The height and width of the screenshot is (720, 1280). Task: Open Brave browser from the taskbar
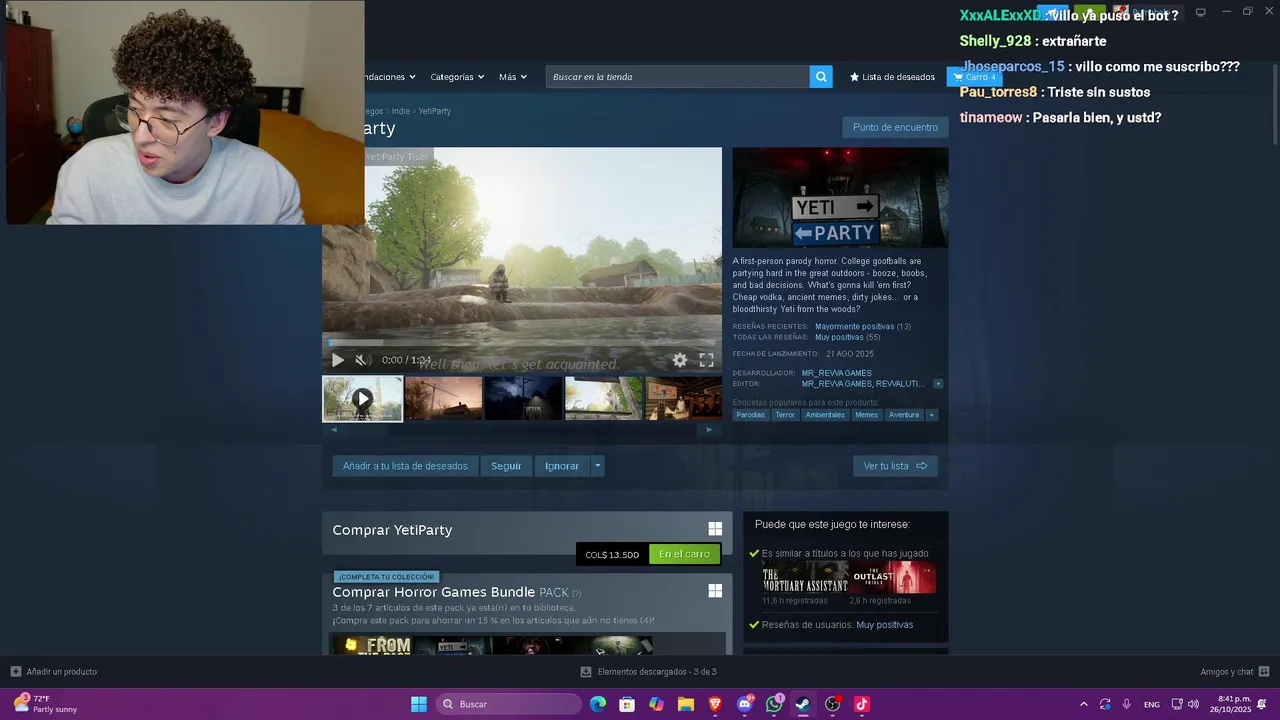click(x=715, y=704)
